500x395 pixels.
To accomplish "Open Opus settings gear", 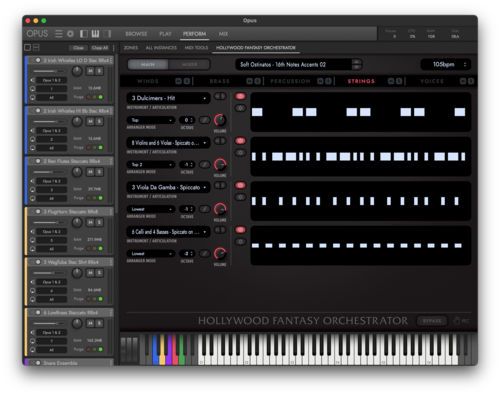I will (x=70, y=34).
